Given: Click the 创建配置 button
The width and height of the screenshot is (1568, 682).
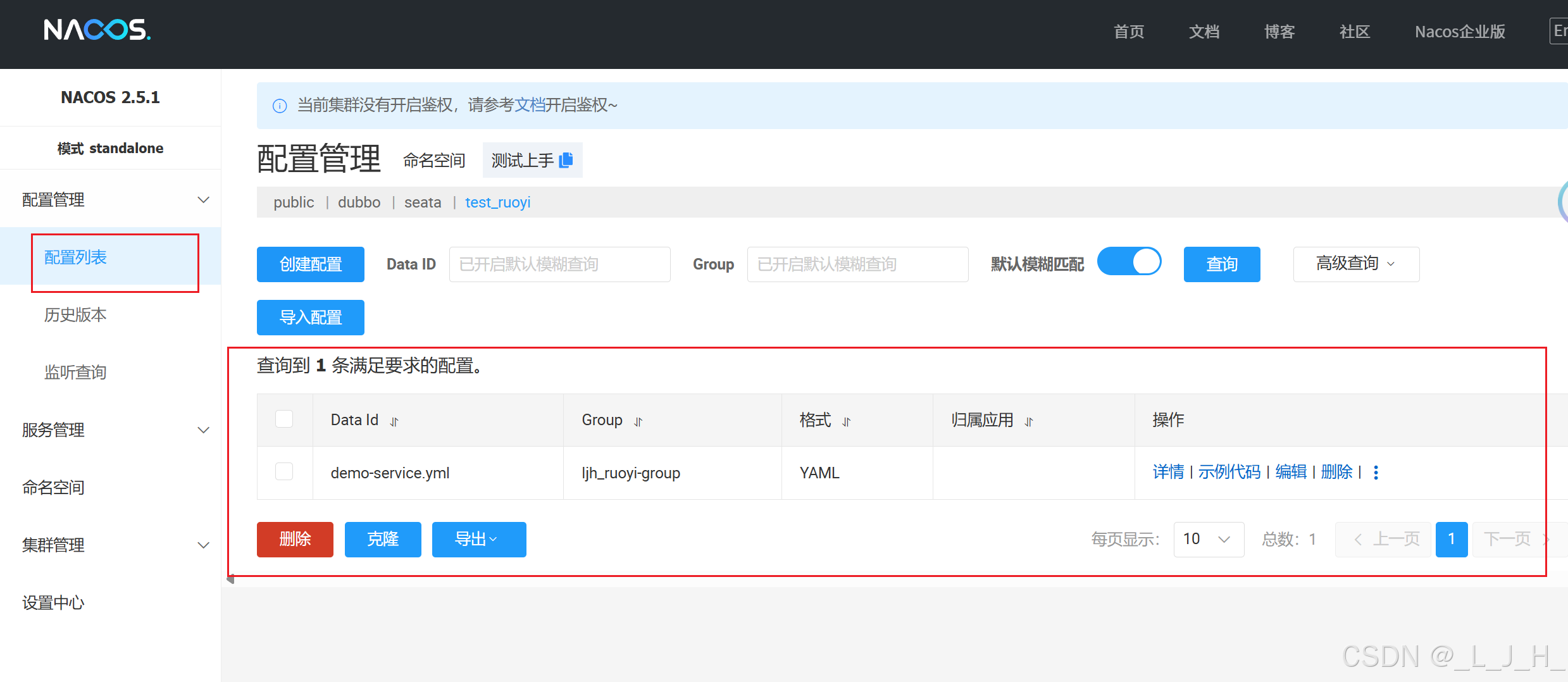Looking at the screenshot, I should tap(311, 264).
